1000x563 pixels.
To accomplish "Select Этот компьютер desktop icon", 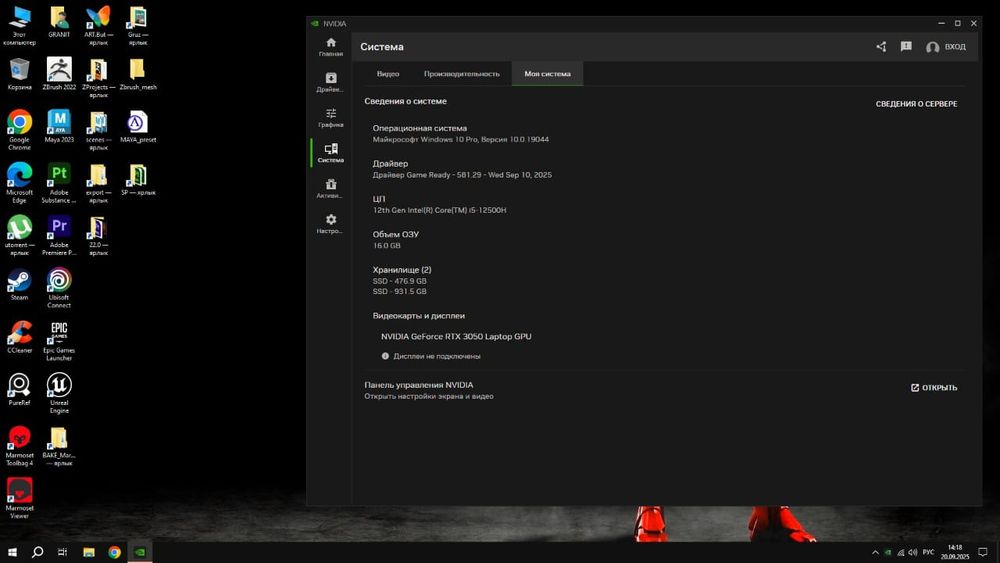I will click(x=19, y=26).
